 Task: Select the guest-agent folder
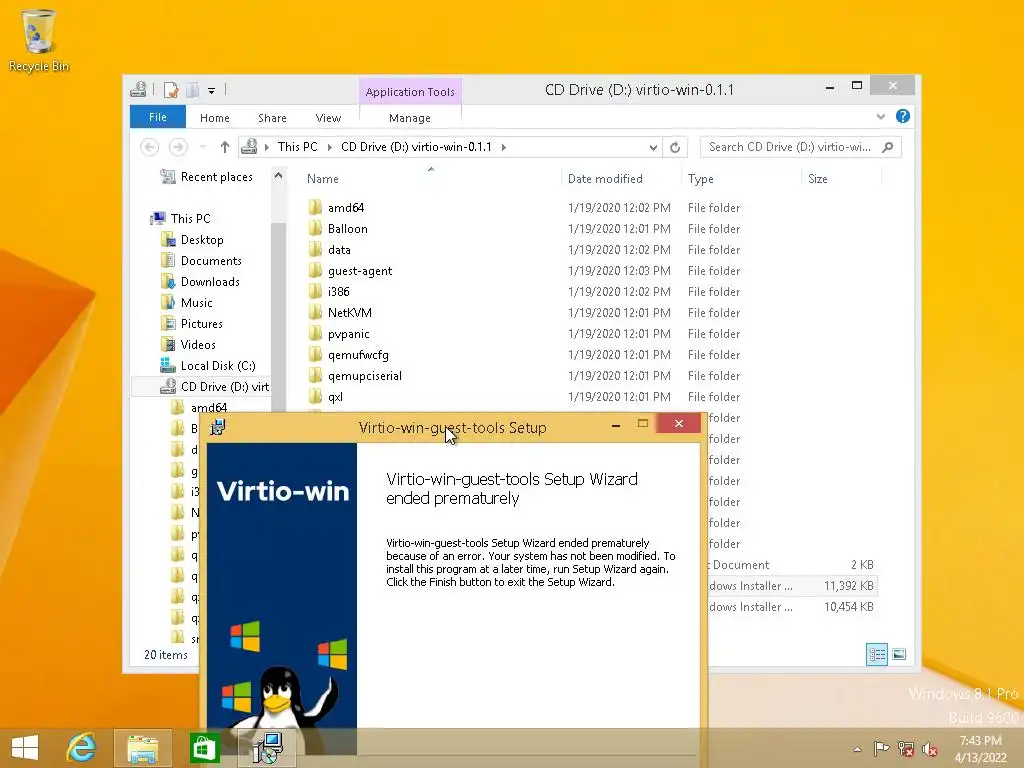pos(360,271)
